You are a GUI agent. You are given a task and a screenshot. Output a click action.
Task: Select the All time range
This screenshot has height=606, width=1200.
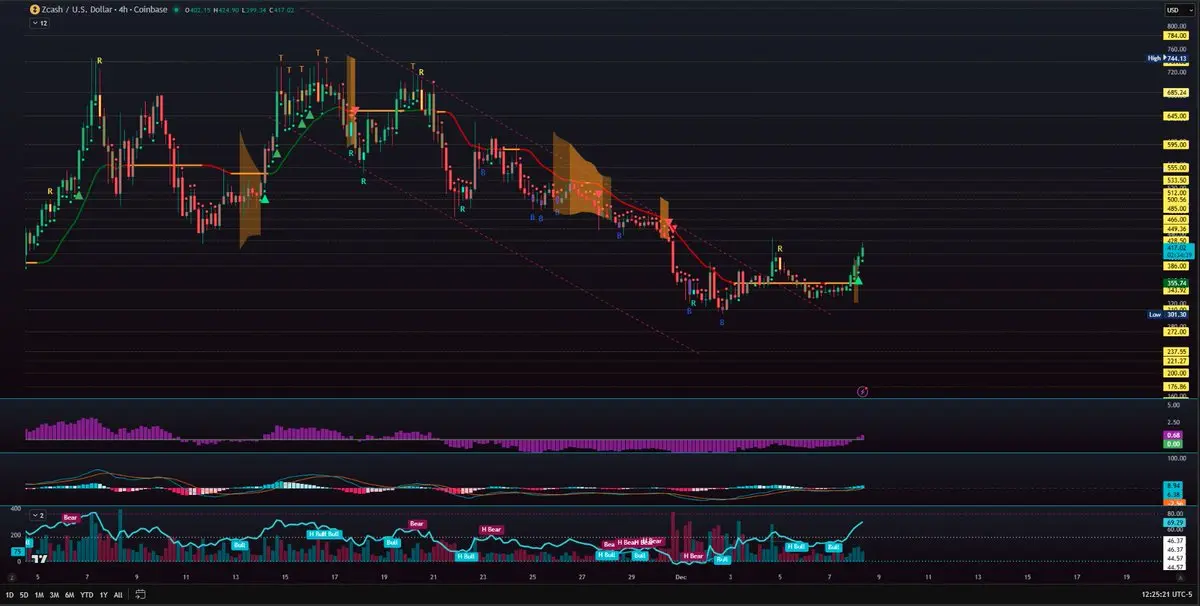tap(118, 595)
